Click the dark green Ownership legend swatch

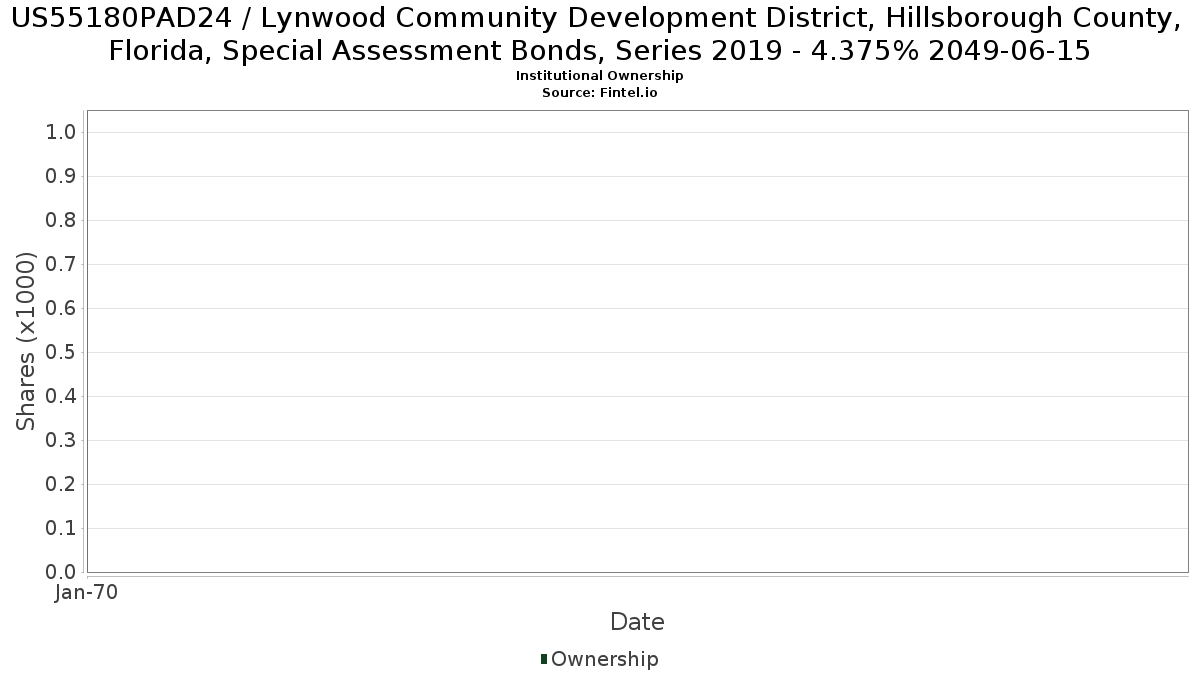(x=544, y=659)
